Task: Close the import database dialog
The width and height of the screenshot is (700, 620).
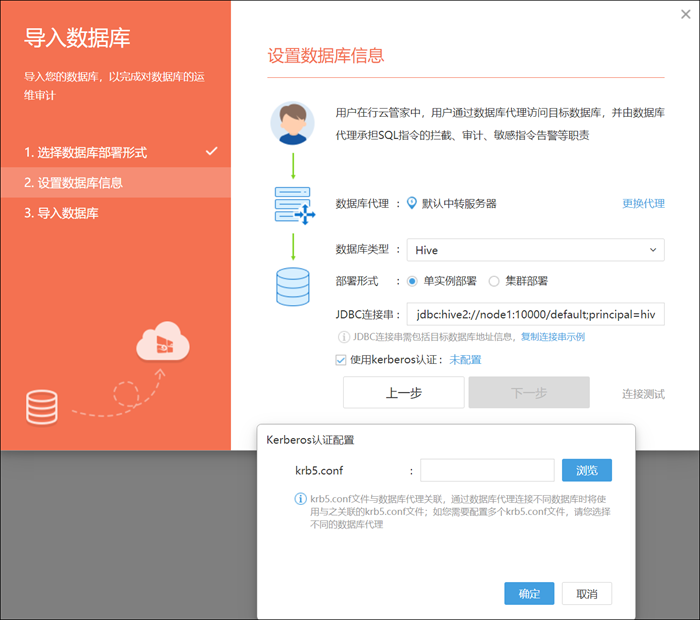Action: (685, 14)
